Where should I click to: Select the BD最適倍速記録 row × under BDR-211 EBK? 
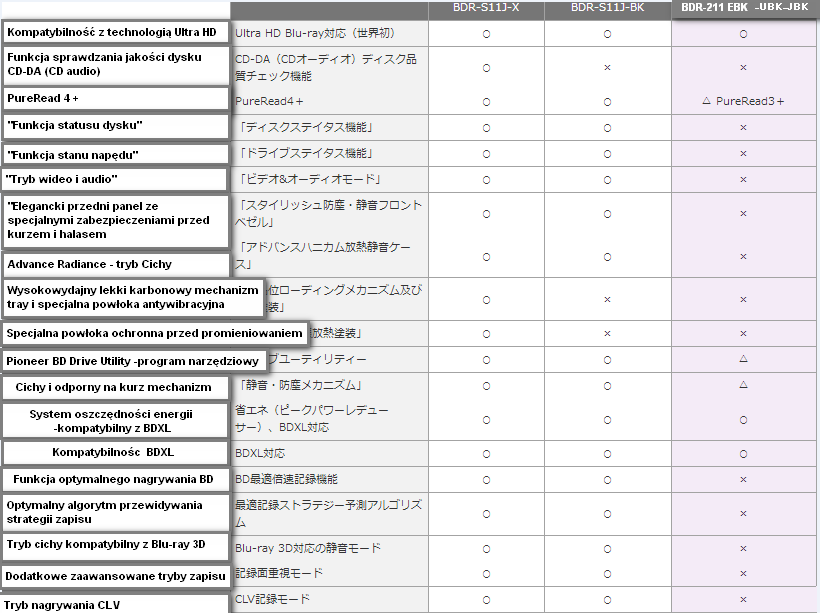[x=743, y=480]
